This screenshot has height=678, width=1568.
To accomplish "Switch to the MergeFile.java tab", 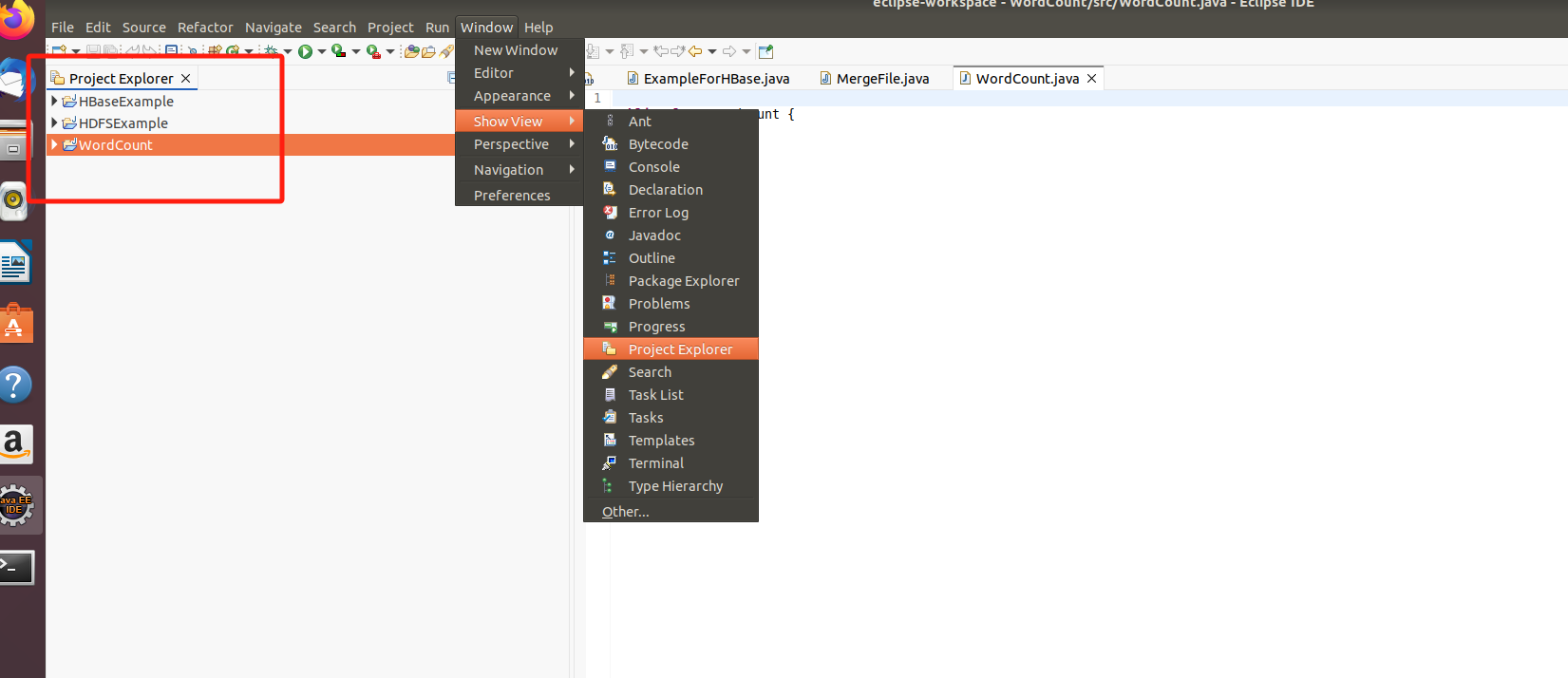I will point(875,79).
